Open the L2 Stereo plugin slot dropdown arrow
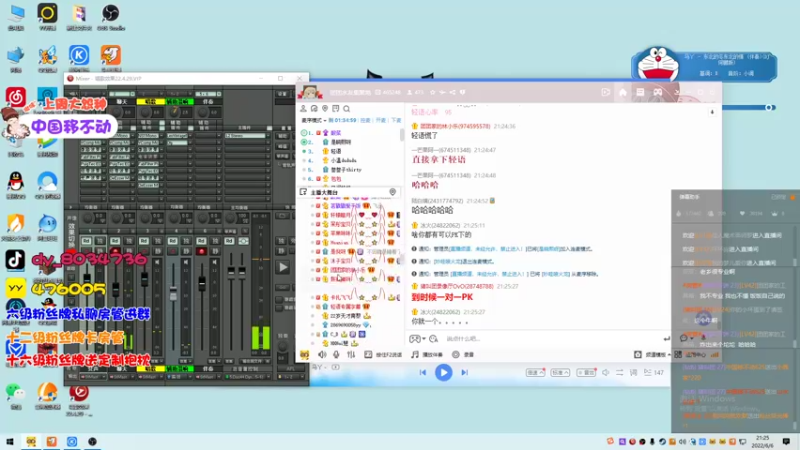800x450 pixels. (x=267, y=136)
